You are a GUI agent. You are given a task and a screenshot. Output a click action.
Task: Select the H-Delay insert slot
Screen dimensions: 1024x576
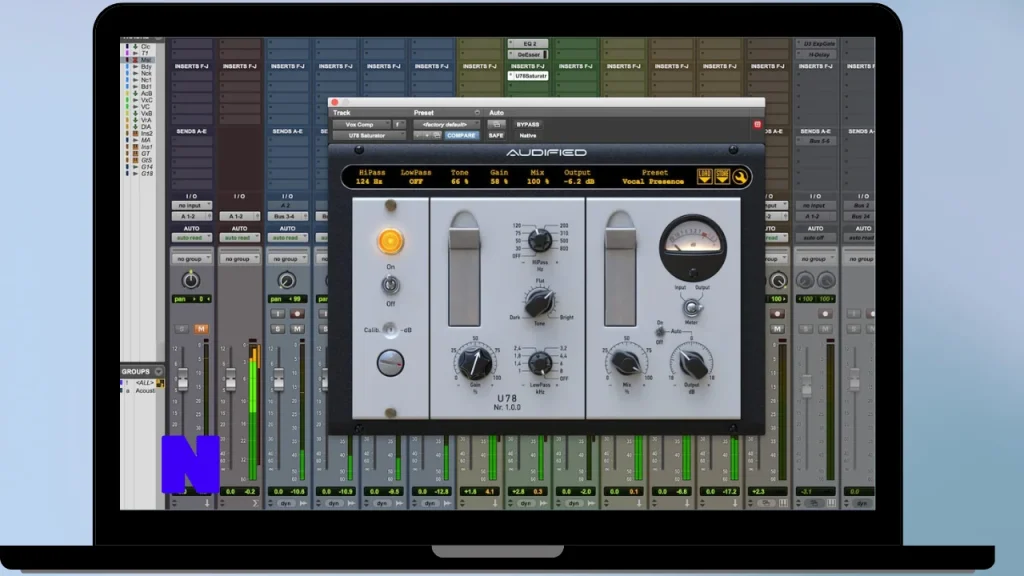[x=816, y=55]
